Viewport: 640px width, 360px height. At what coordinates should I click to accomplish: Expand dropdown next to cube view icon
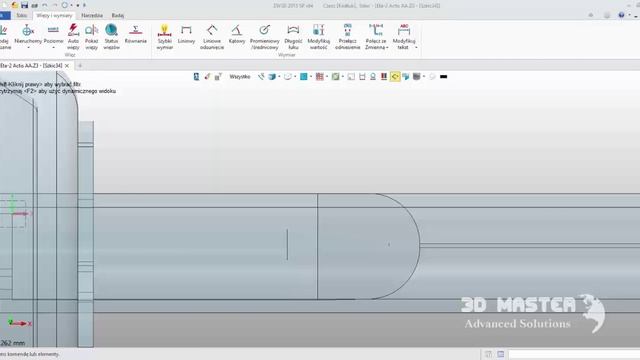279,77
